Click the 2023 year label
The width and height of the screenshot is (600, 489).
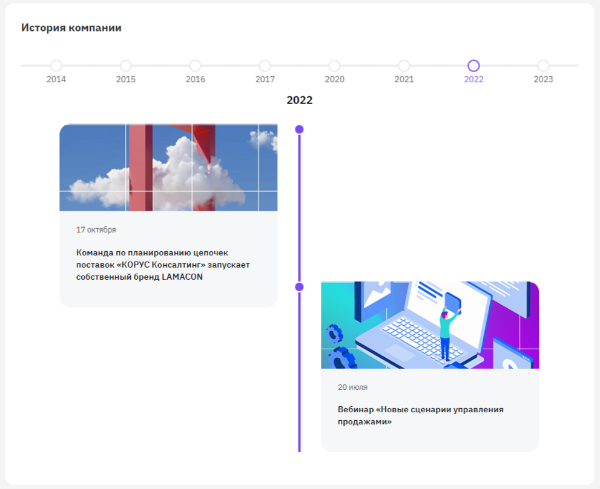tap(543, 79)
